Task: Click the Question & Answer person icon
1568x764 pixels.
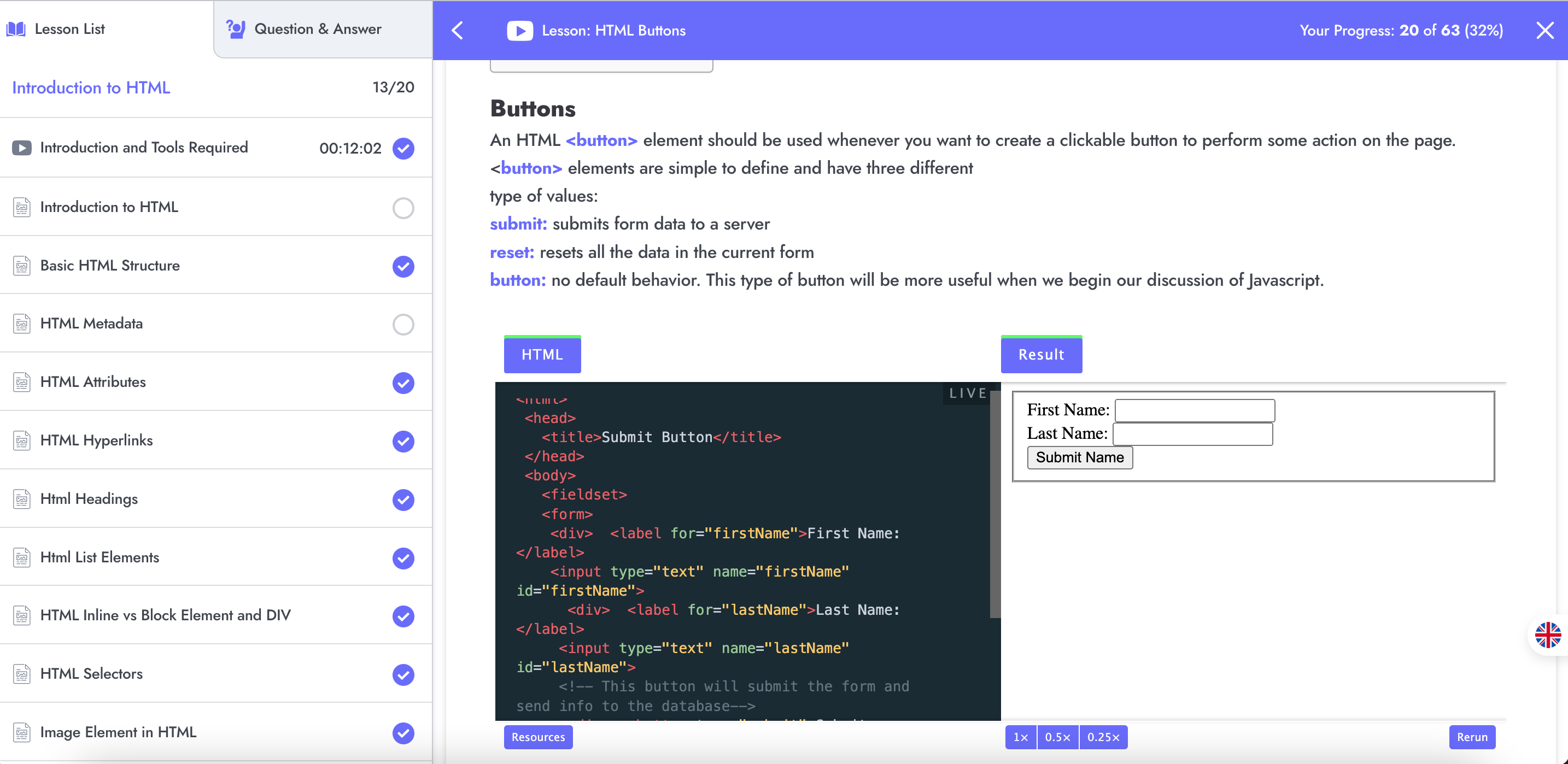Action: point(235,28)
